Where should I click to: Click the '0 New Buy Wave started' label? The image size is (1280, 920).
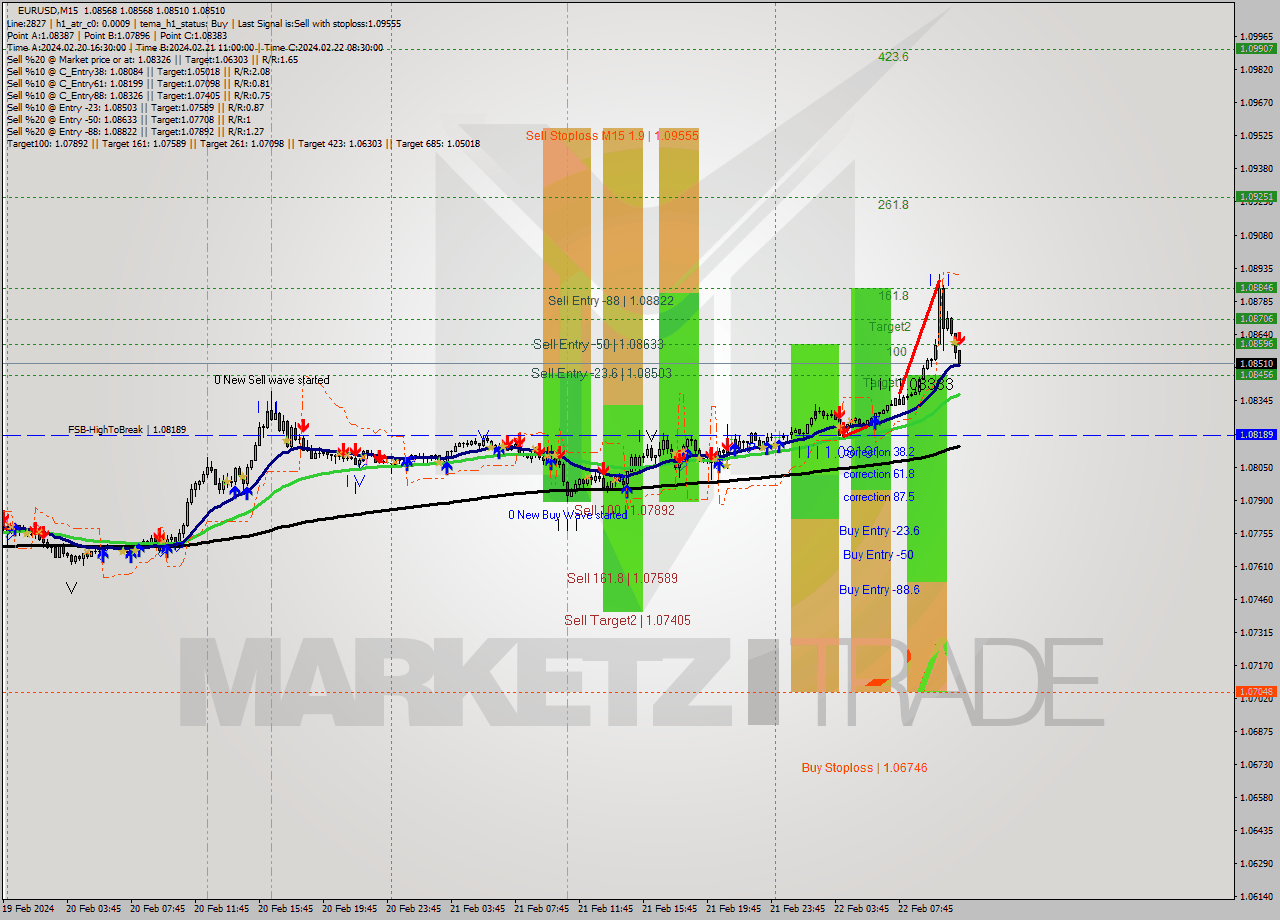click(568, 515)
